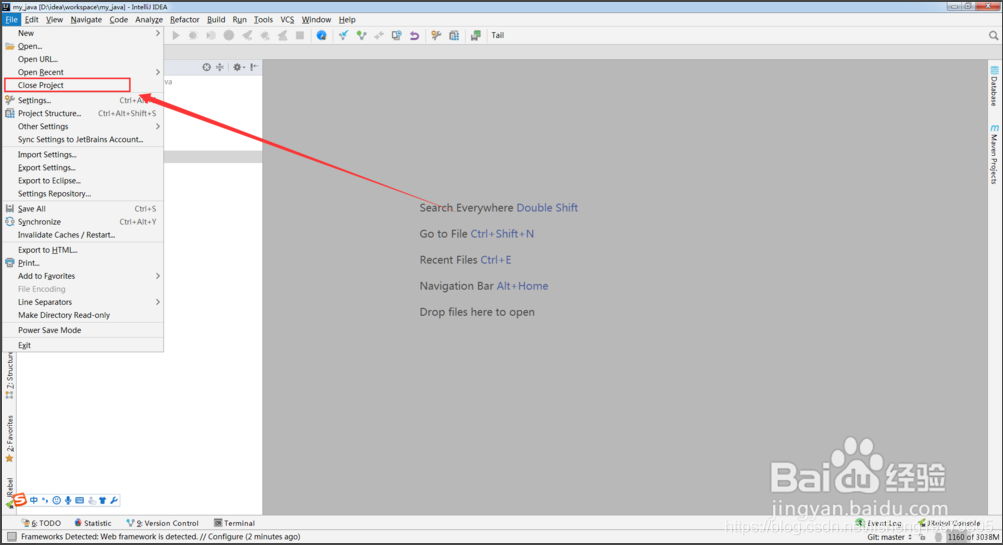Click the VCS Update Project arrow icon

[x=343, y=35]
